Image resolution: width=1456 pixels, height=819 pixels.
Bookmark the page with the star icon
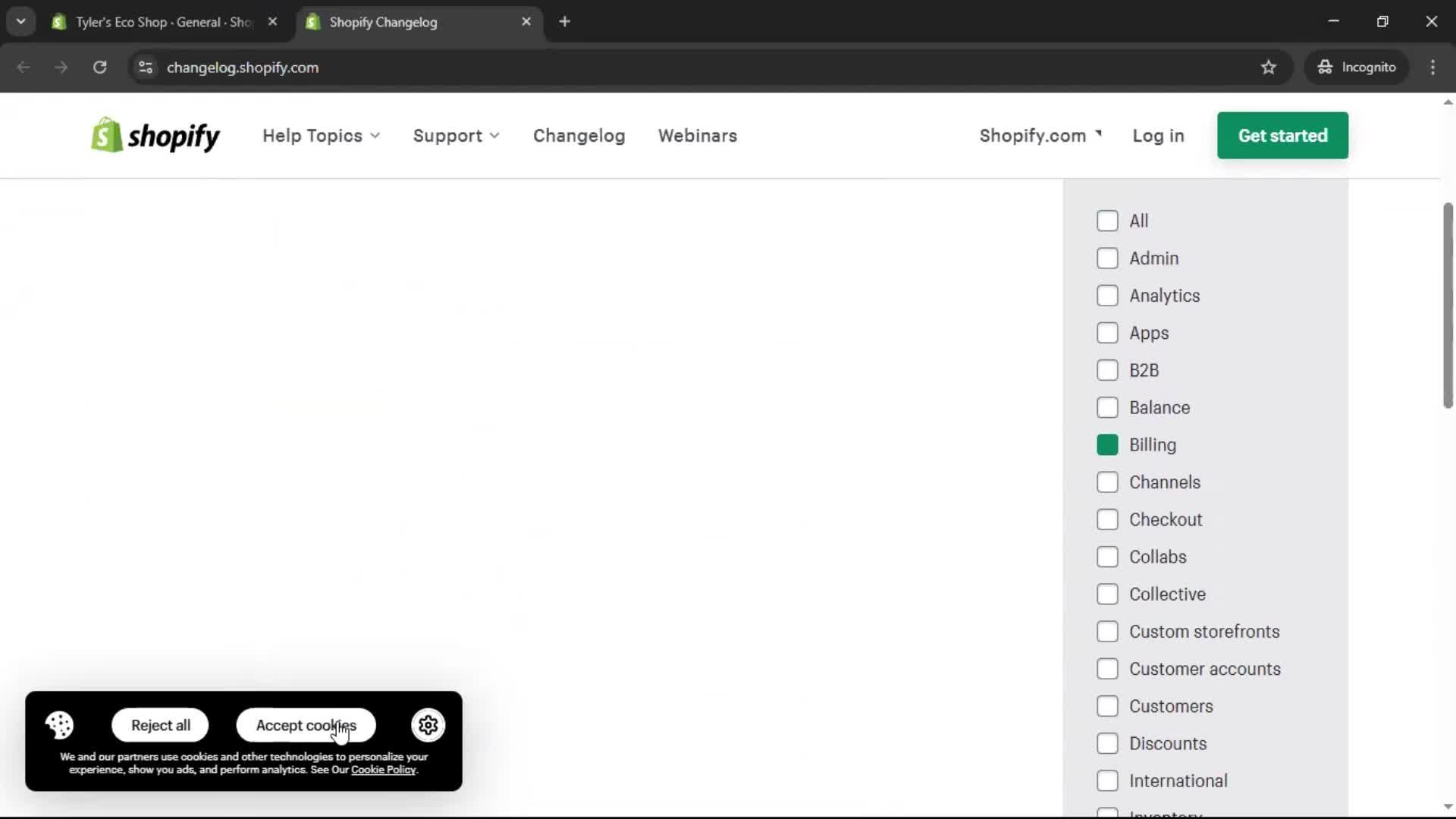(1269, 67)
